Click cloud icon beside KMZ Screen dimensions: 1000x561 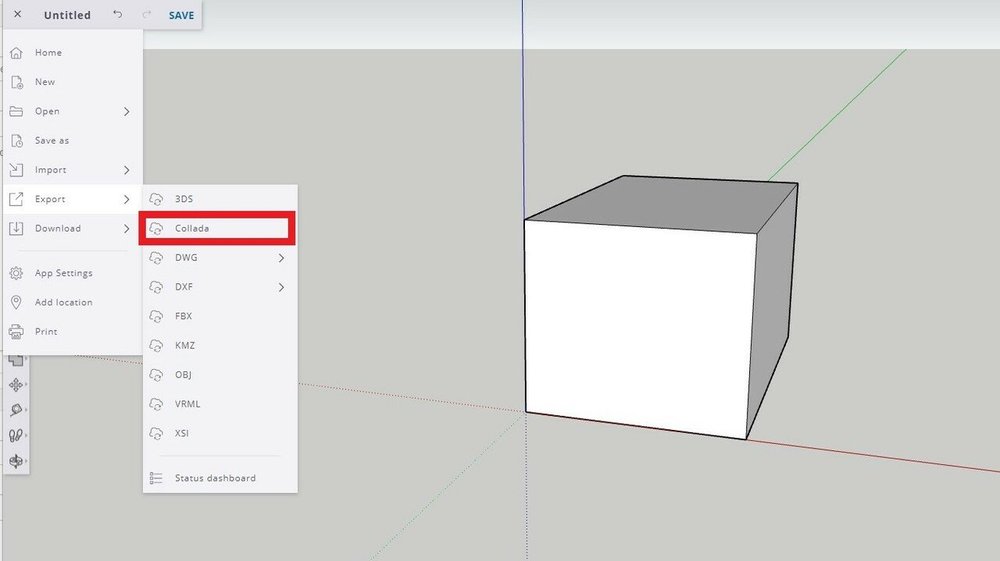click(x=156, y=346)
